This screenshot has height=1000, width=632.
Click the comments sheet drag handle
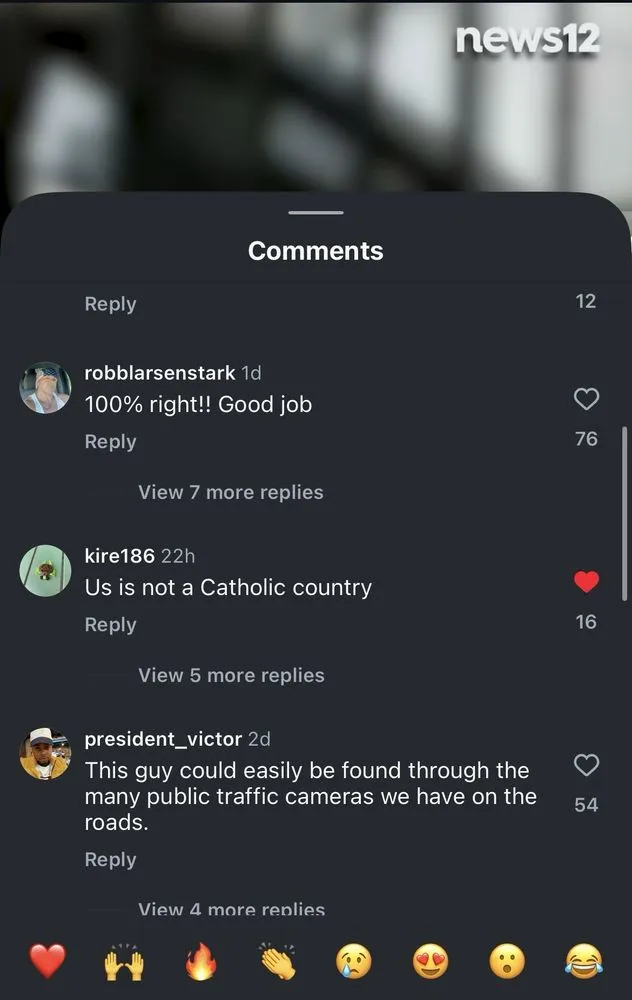(x=316, y=212)
